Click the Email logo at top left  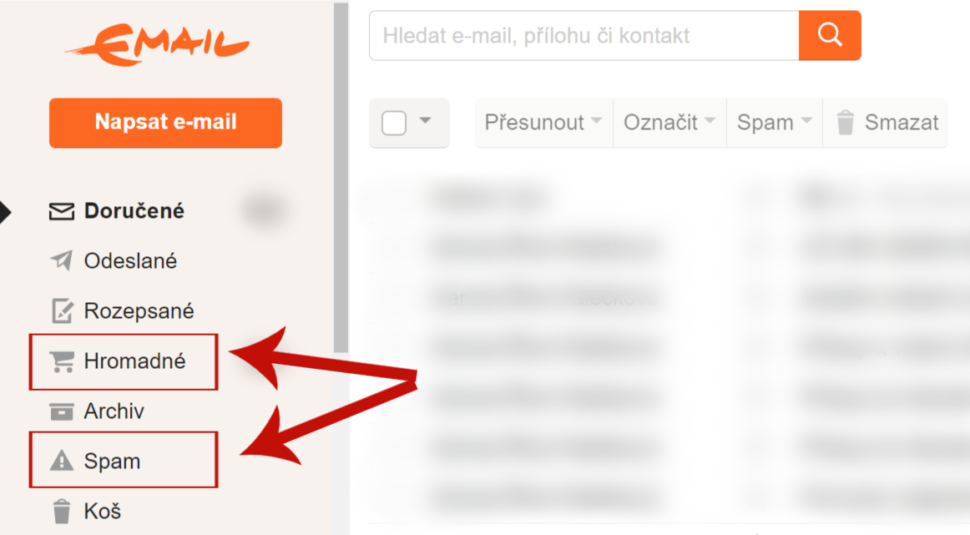[x=157, y=45]
